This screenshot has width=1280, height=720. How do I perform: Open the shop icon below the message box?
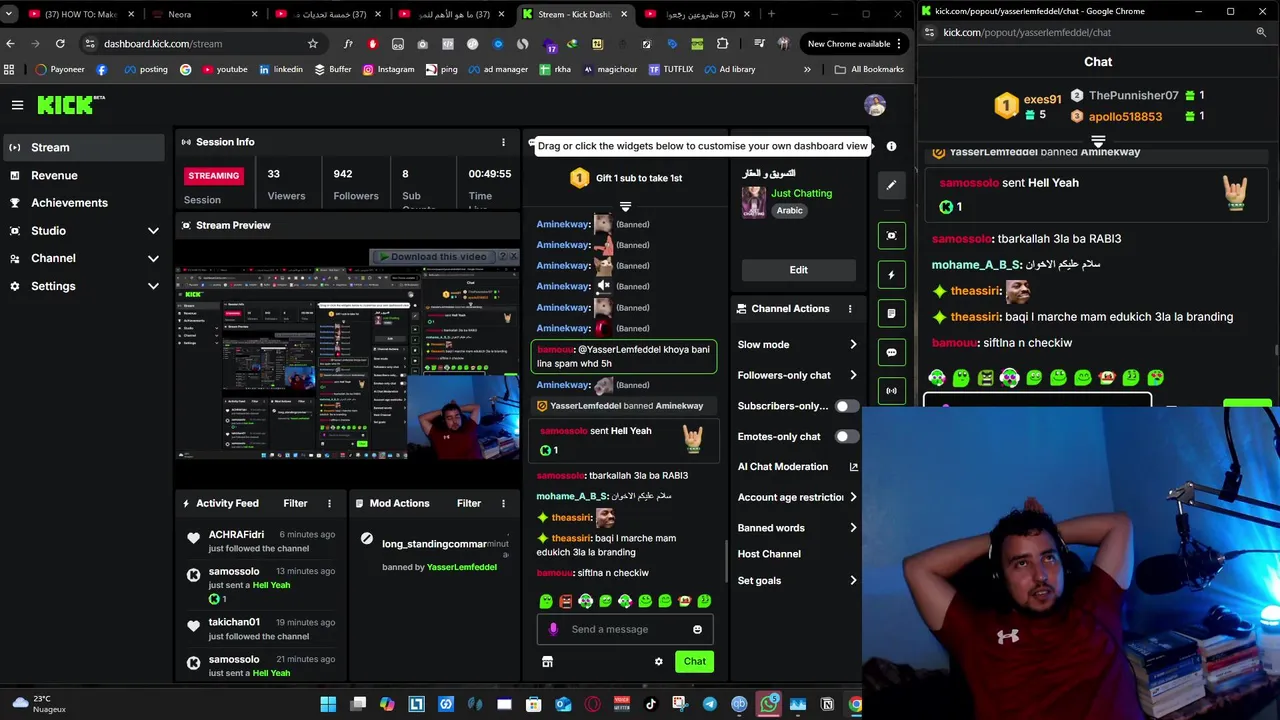(547, 661)
